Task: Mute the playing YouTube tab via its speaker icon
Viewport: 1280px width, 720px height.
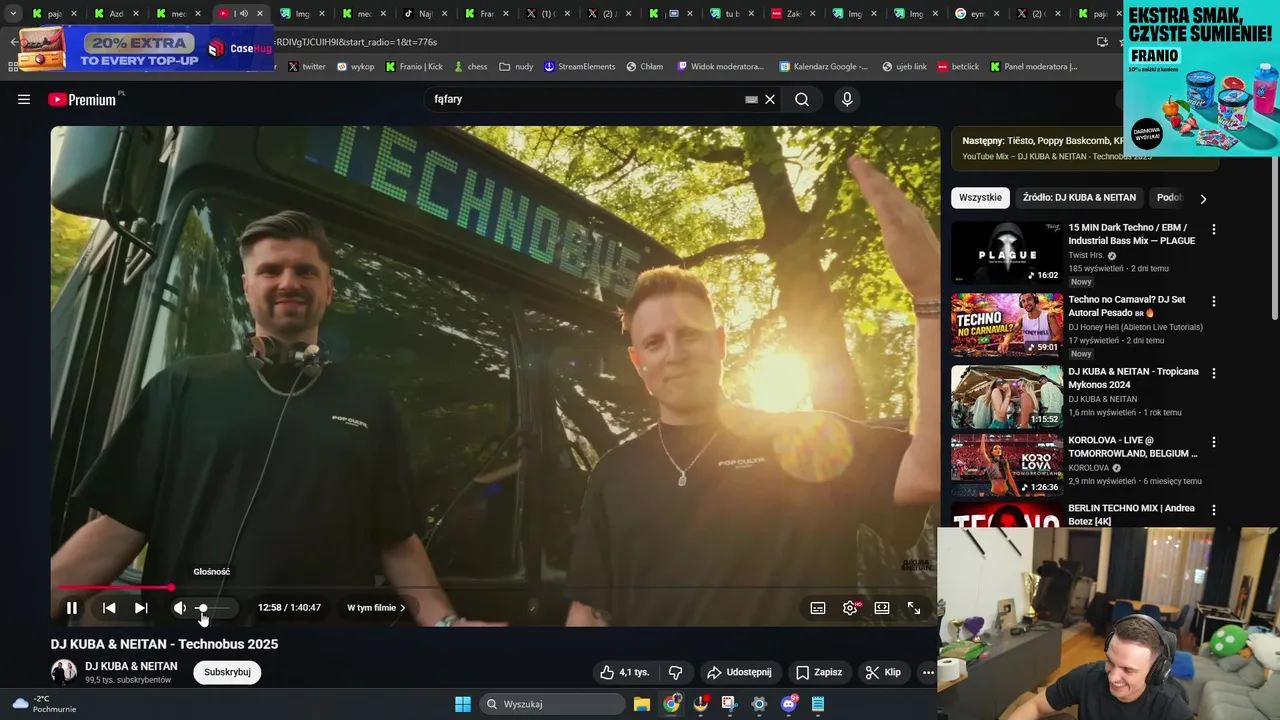Action: [243, 14]
